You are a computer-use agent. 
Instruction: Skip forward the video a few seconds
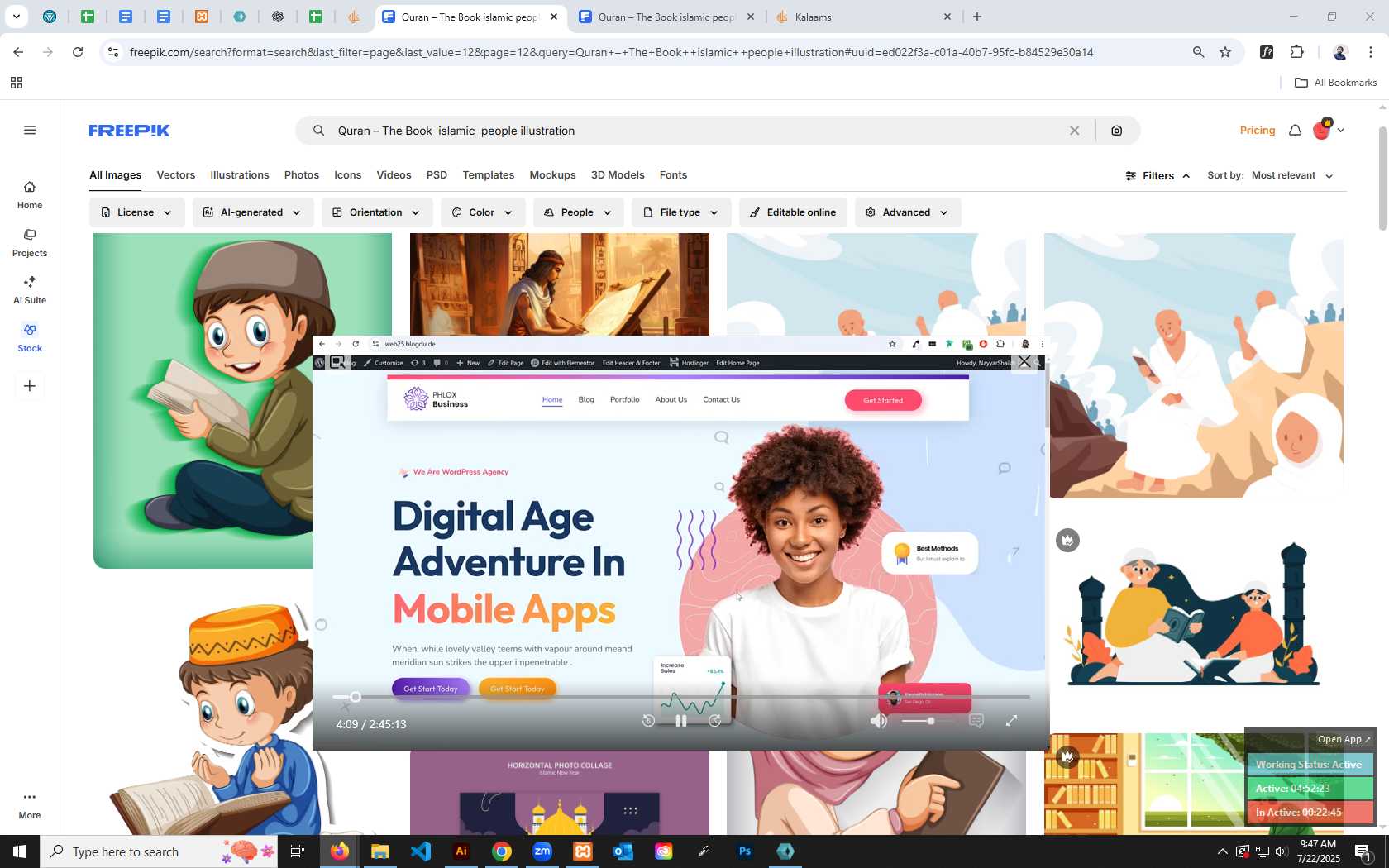pyautogui.click(x=715, y=721)
